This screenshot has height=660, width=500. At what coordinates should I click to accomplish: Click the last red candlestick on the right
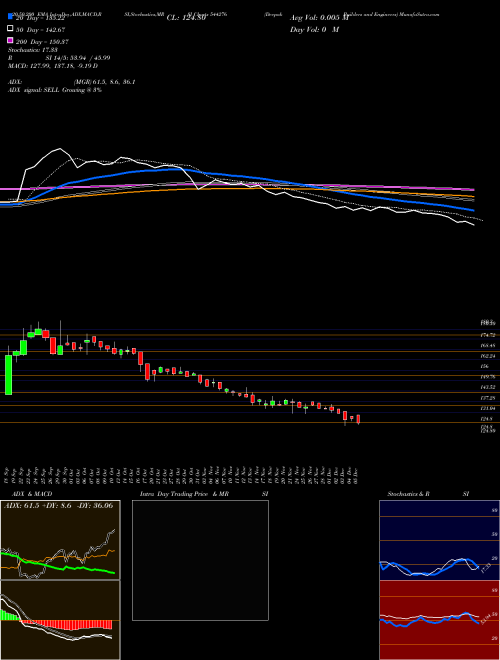358,419
